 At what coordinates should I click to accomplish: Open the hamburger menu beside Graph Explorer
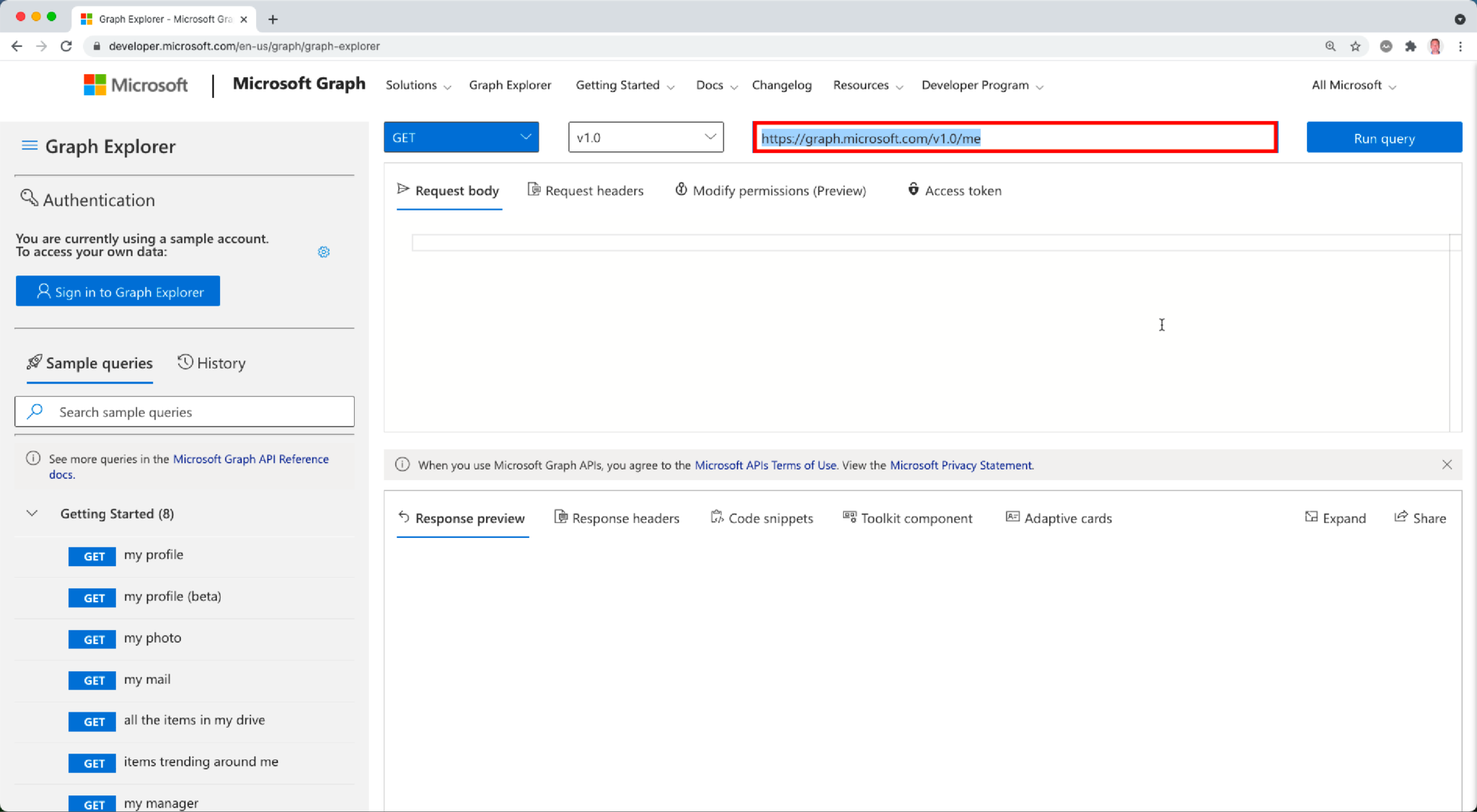pos(30,145)
